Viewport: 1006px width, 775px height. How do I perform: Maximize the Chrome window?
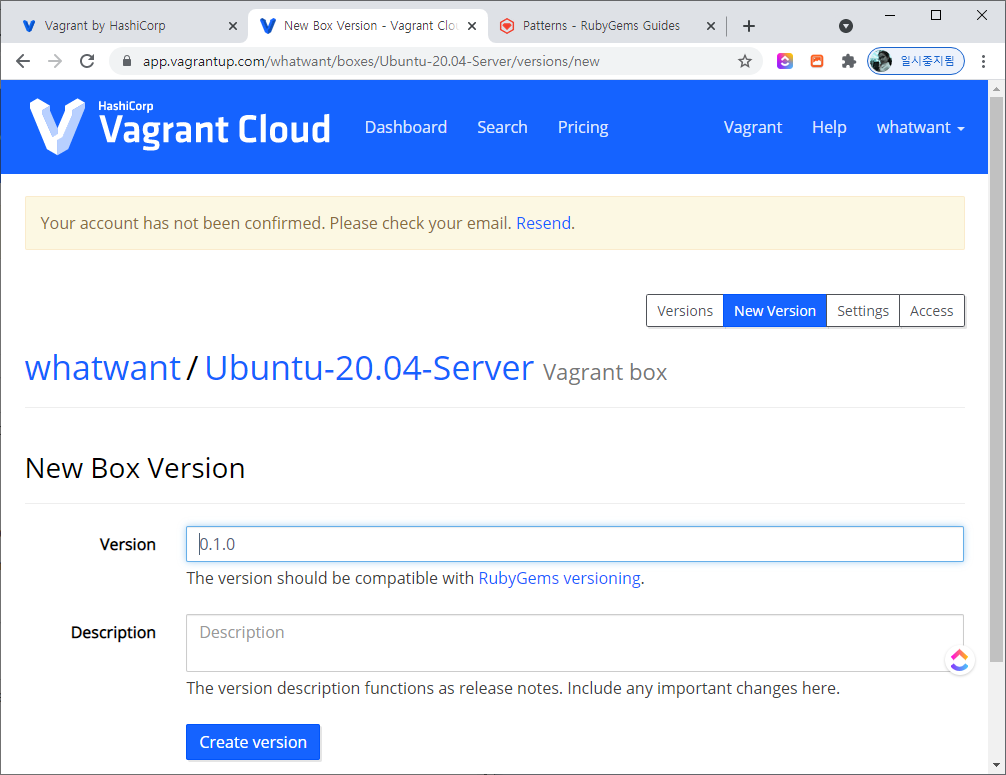[936, 15]
